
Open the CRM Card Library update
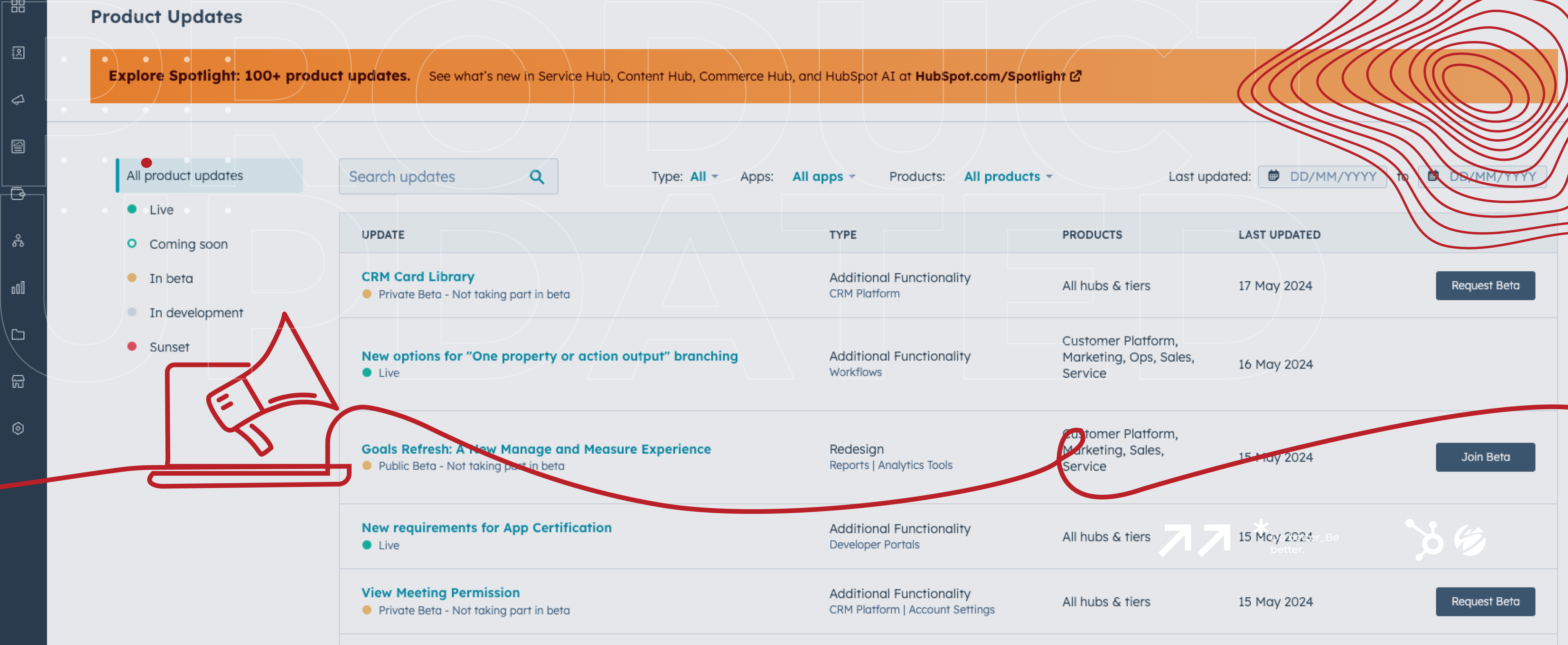[x=418, y=276]
